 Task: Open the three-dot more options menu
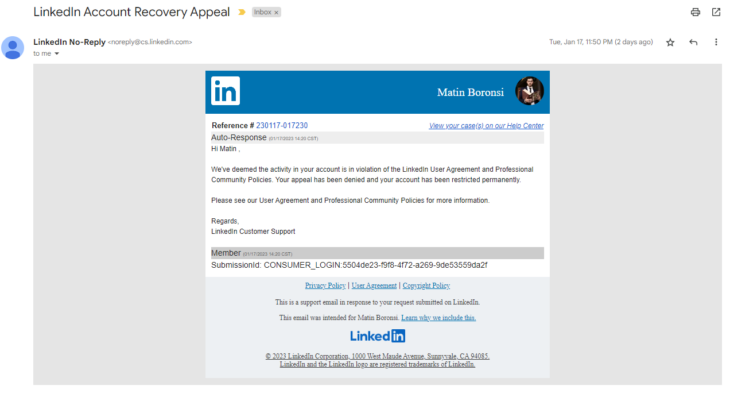tap(716, 42)
